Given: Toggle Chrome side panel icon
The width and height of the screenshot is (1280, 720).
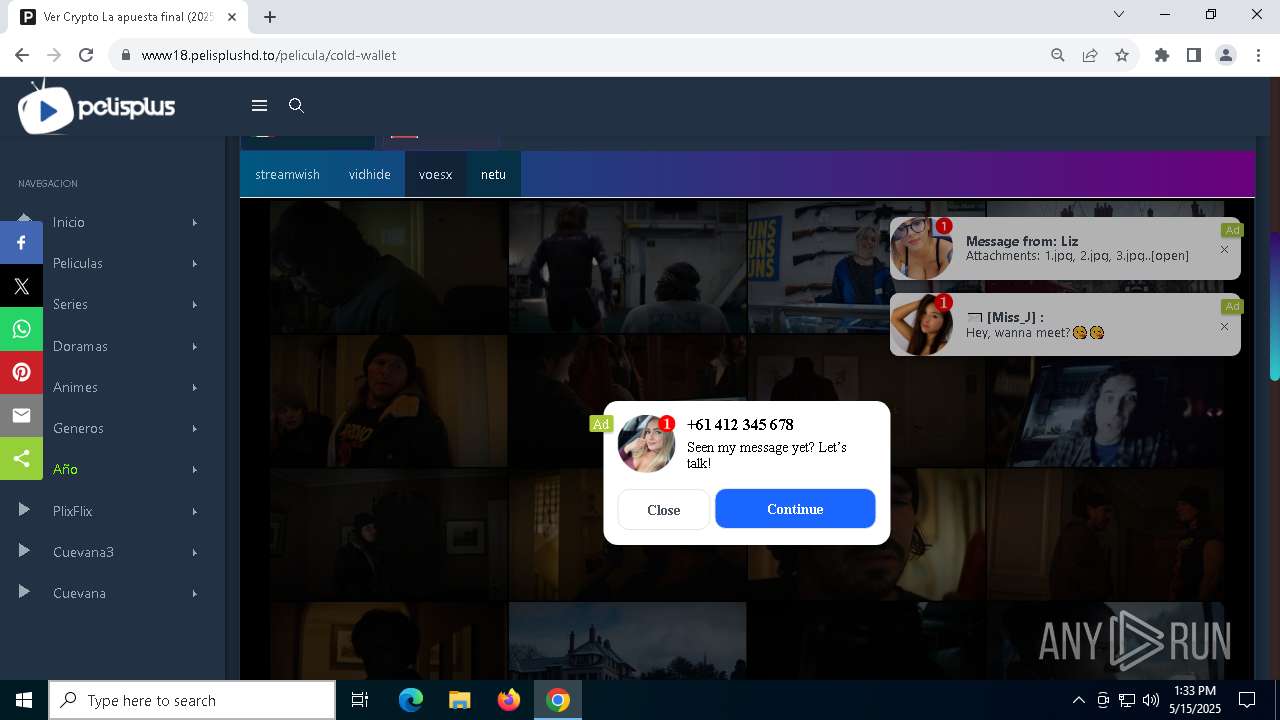Looking at the screenshot, I should tap(1194, 55).
